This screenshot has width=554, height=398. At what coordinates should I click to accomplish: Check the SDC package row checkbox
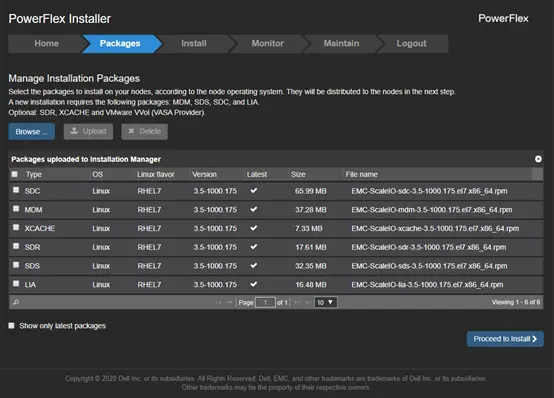16,190
